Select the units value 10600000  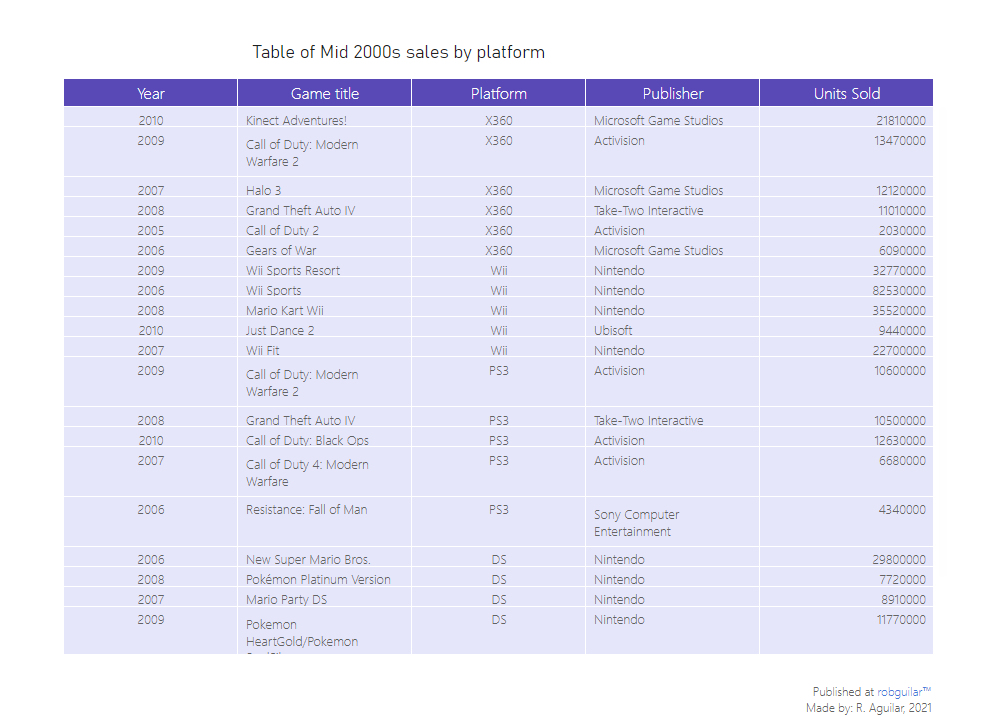pyautogui.click(x=900, y=371)
